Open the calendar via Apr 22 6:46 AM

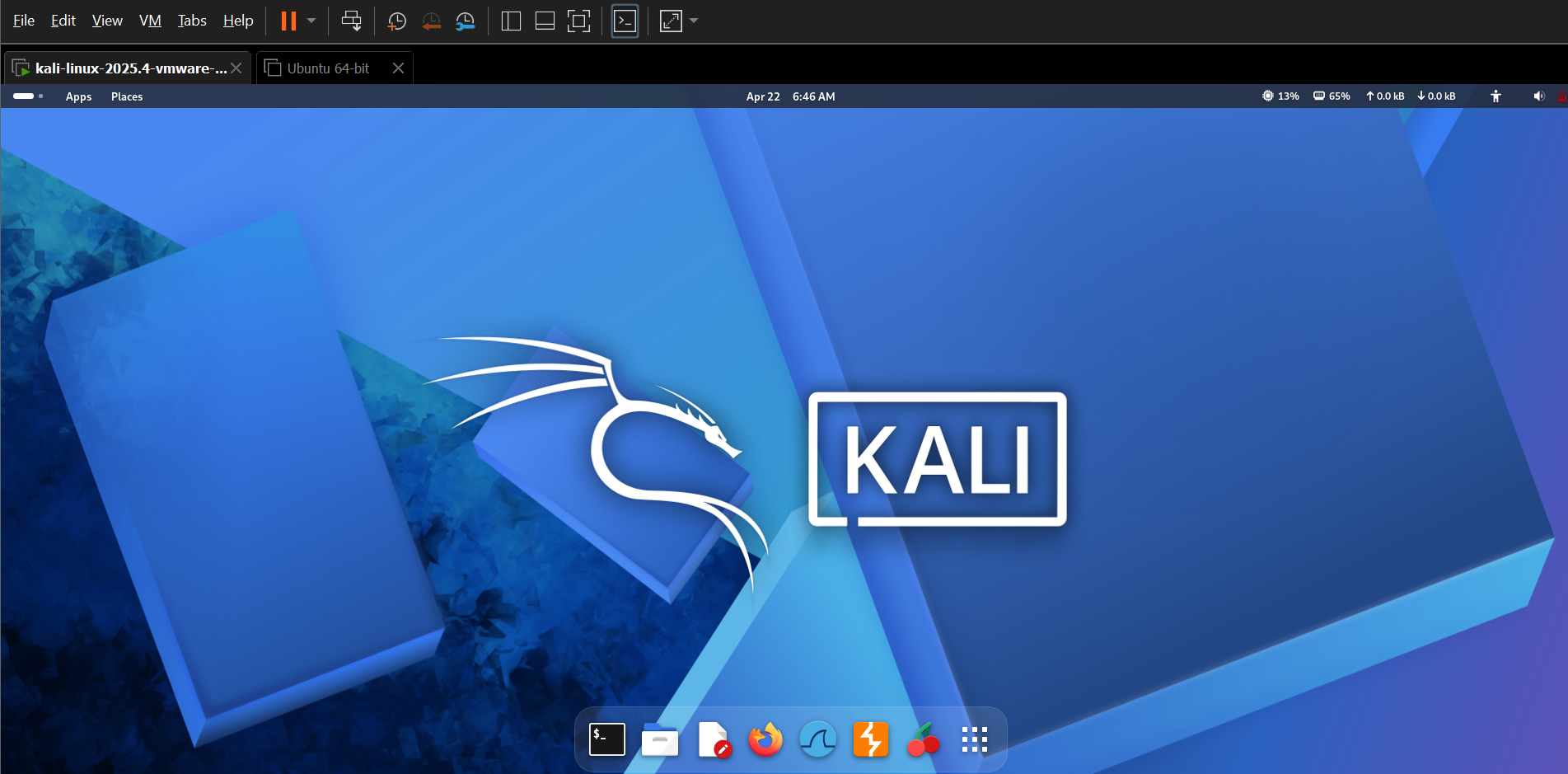(790, 96)
